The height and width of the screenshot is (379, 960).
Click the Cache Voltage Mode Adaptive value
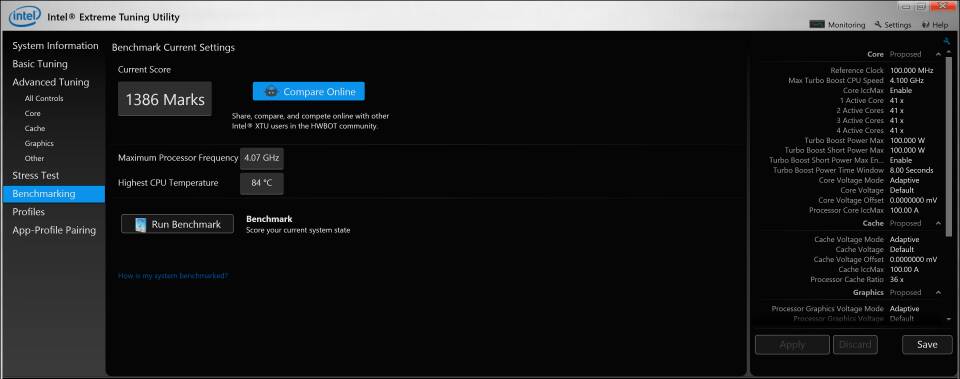pyautogui.click(x=904, y=239)
